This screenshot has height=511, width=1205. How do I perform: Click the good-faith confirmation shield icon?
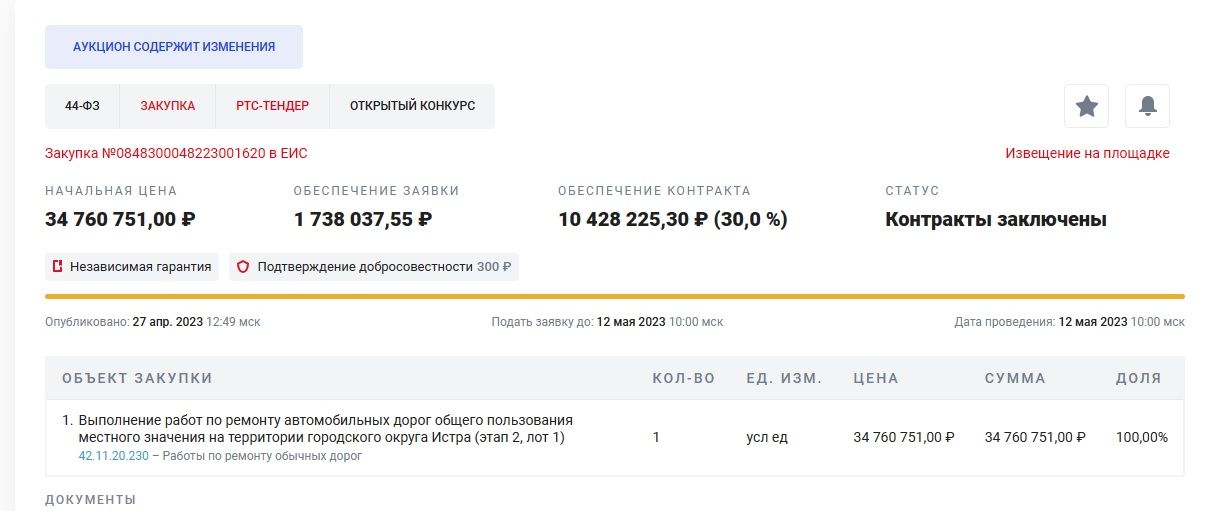(x=243, y=267)
